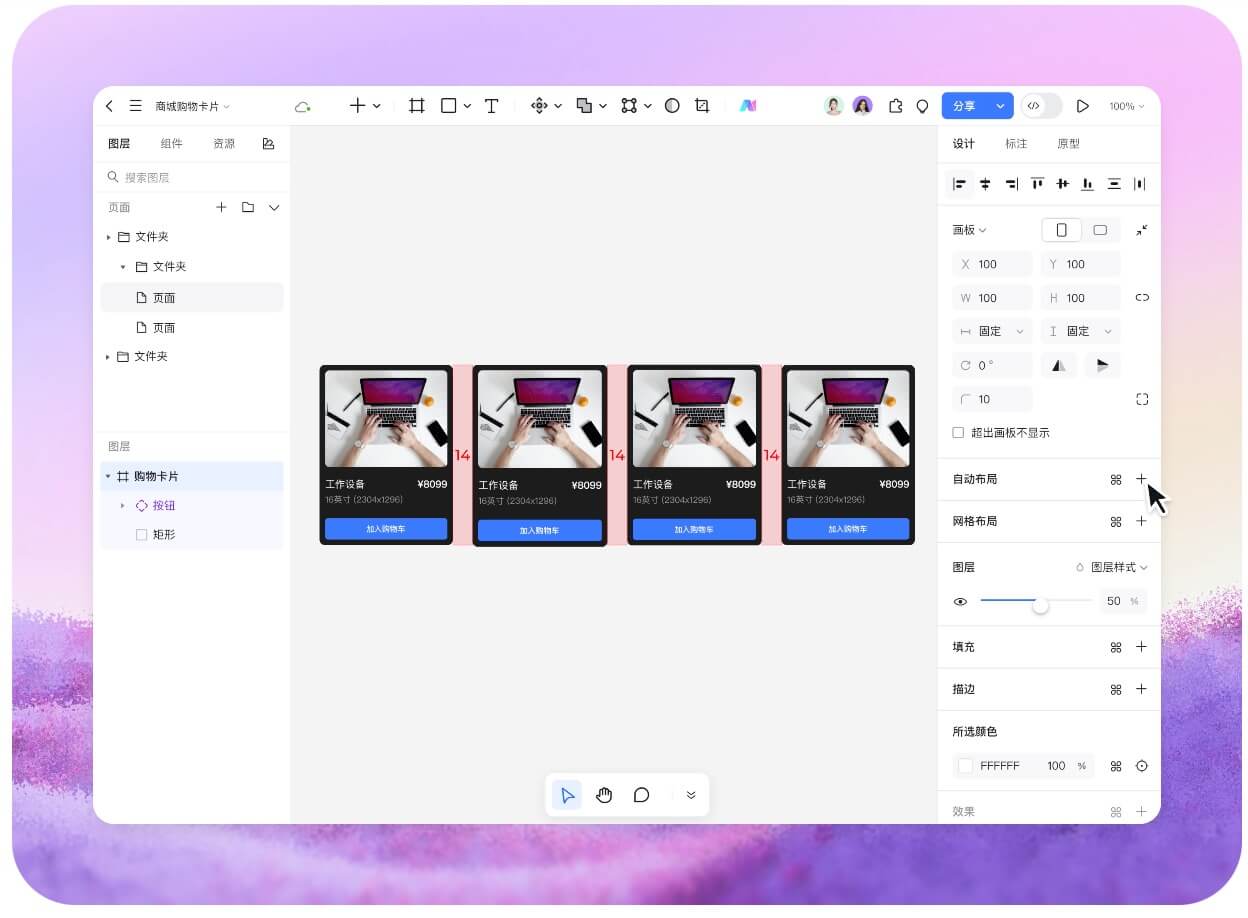Switch to the 组件 tab
Image resolution: width=1248 pixels, height=918 pixels.
click(x=172, y=144)
